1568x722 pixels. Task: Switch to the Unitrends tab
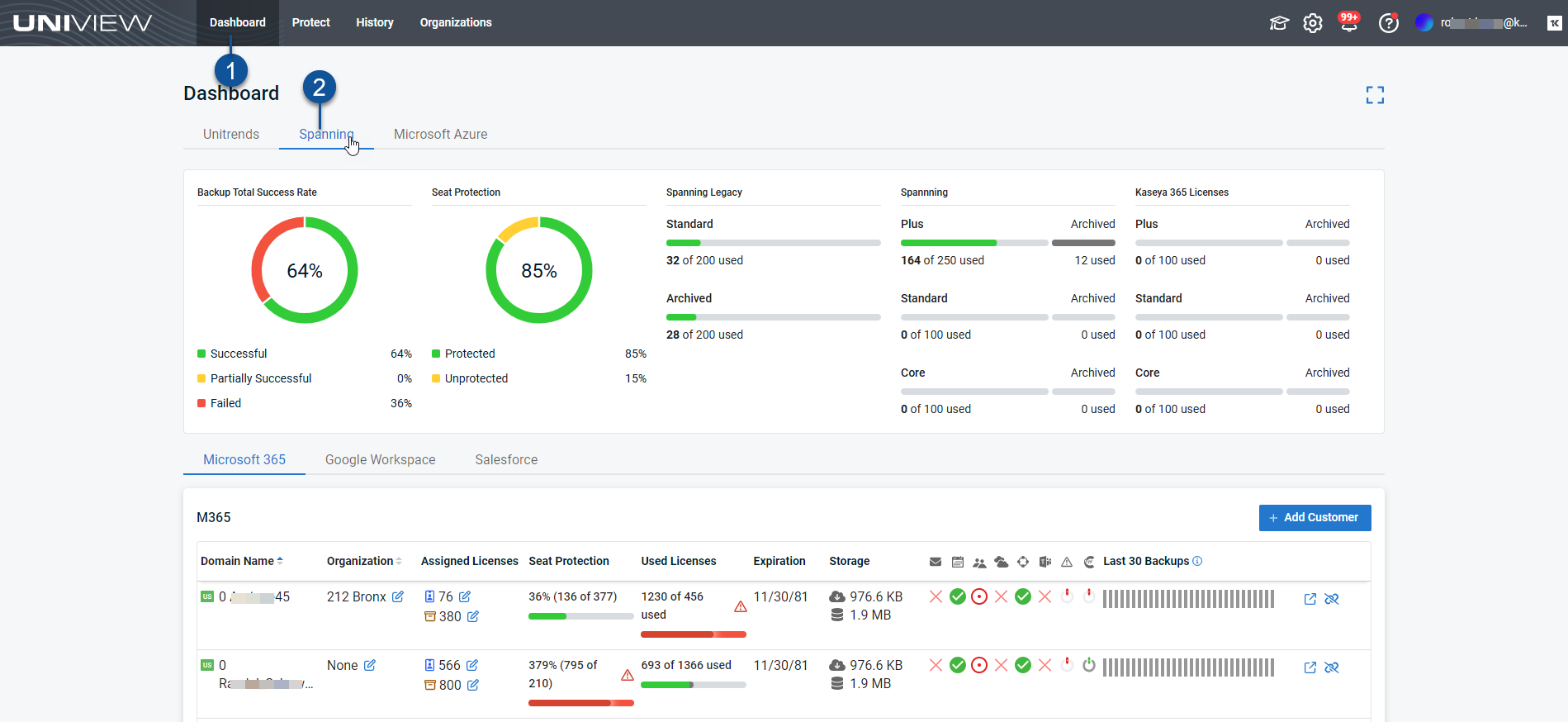[x=231, y=134]
